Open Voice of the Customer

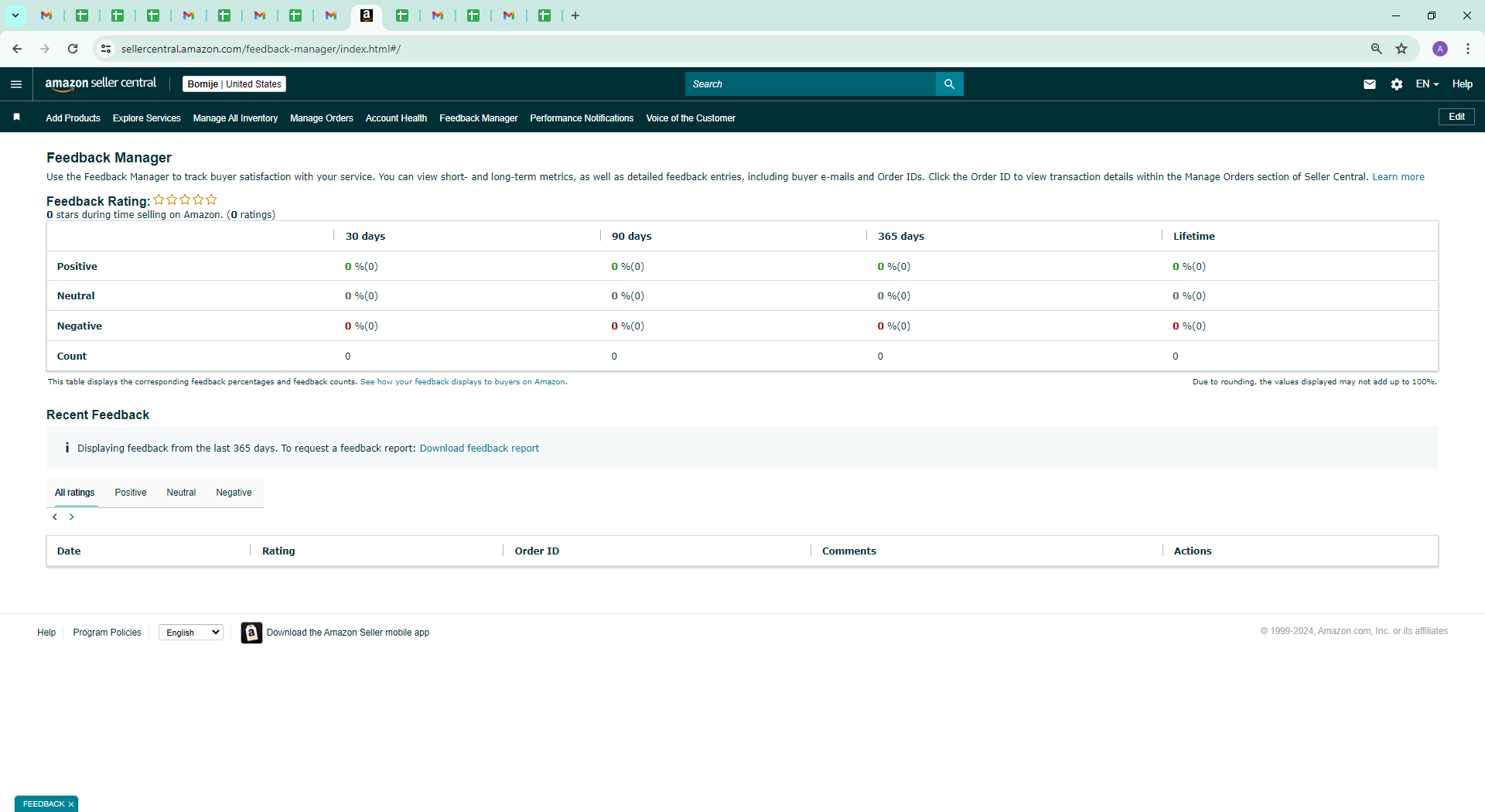[x=691, y=118]
